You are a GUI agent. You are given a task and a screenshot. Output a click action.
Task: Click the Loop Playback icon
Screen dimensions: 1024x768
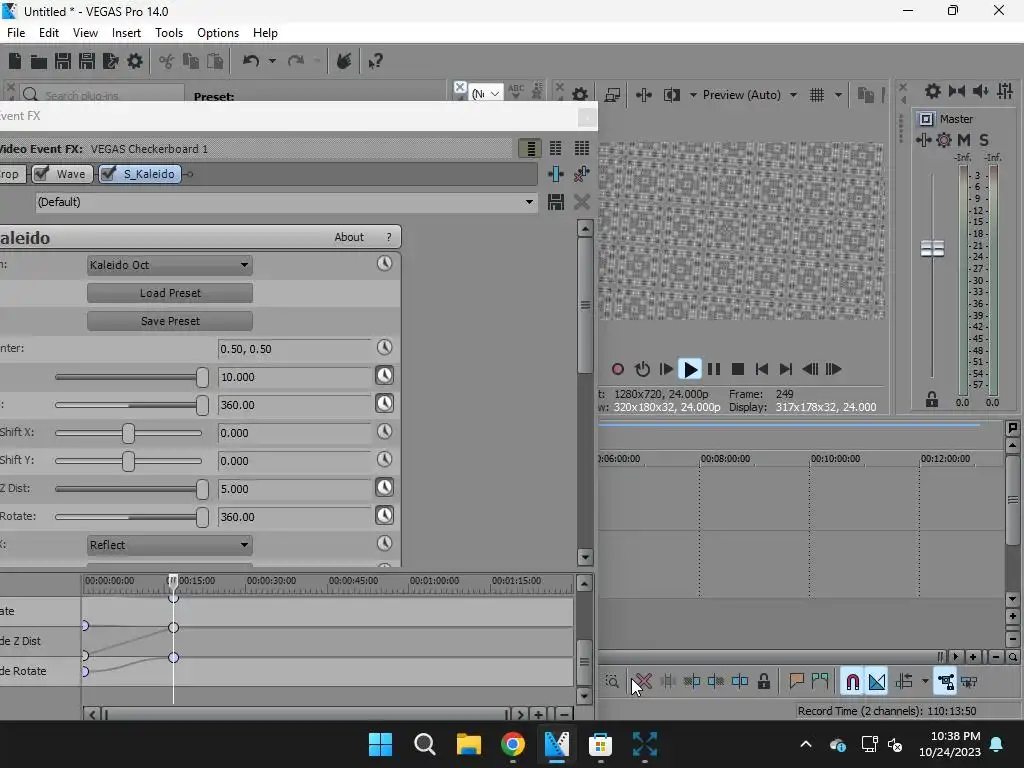642,369
